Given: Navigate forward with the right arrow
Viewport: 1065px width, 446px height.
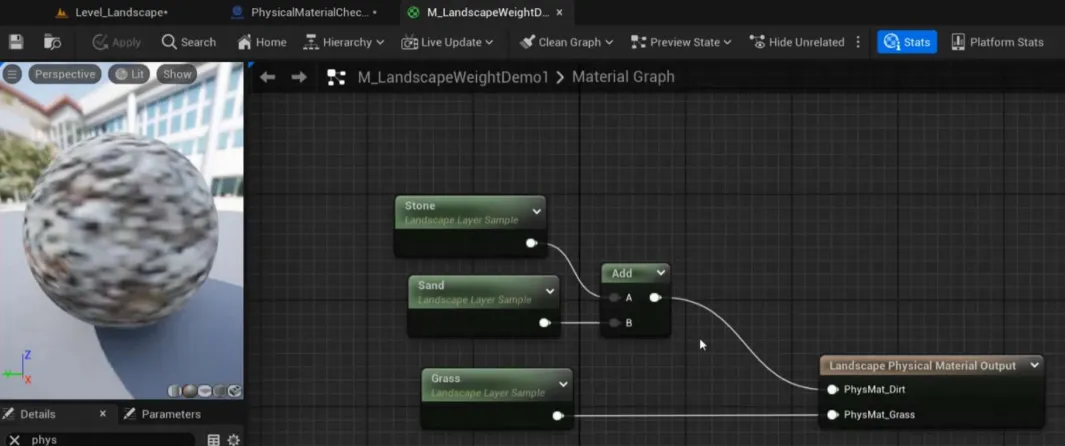Looking at the screenshot, I should pos(299,77).
